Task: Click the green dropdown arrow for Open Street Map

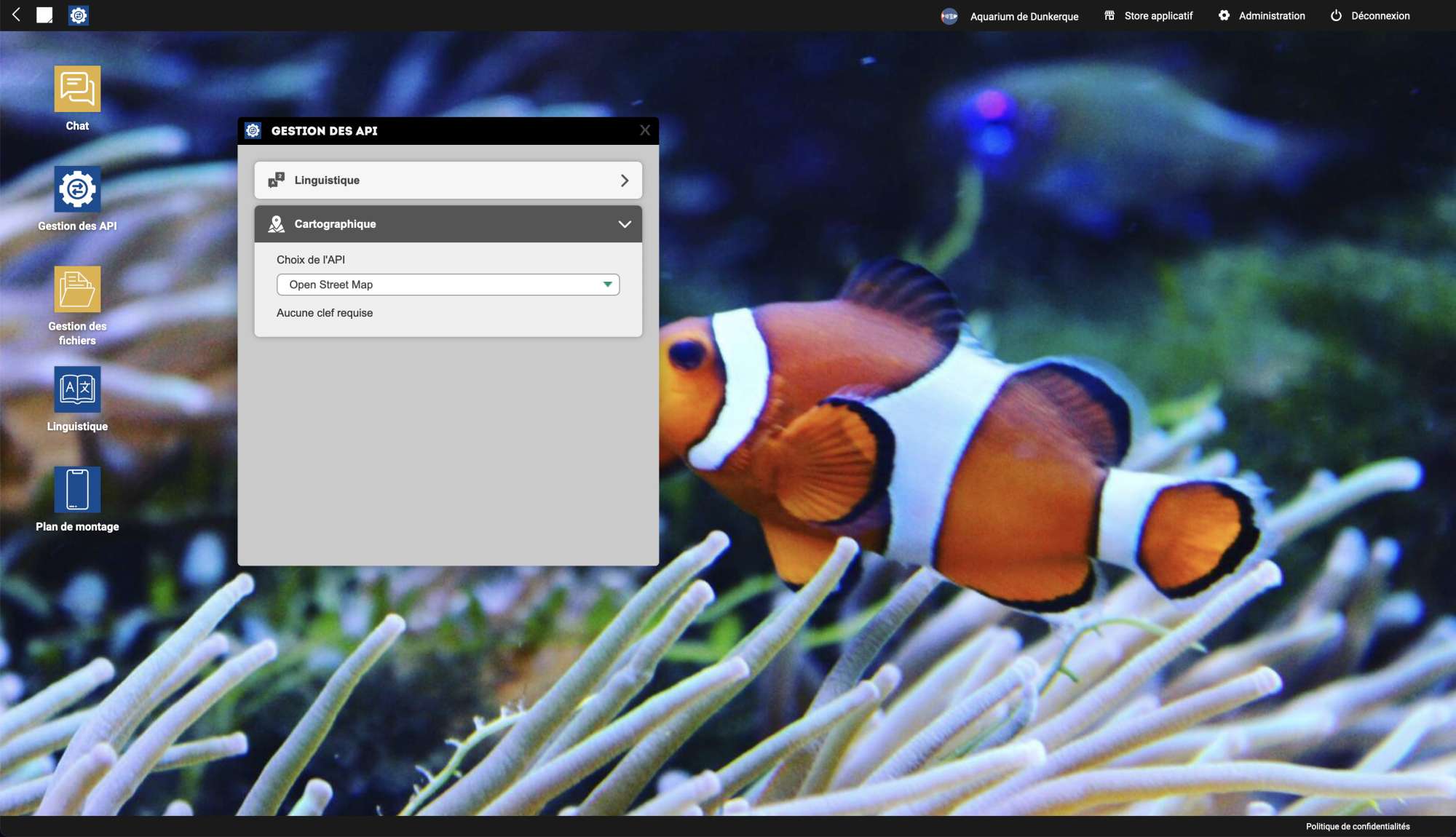Action: (x=607, y=285)
